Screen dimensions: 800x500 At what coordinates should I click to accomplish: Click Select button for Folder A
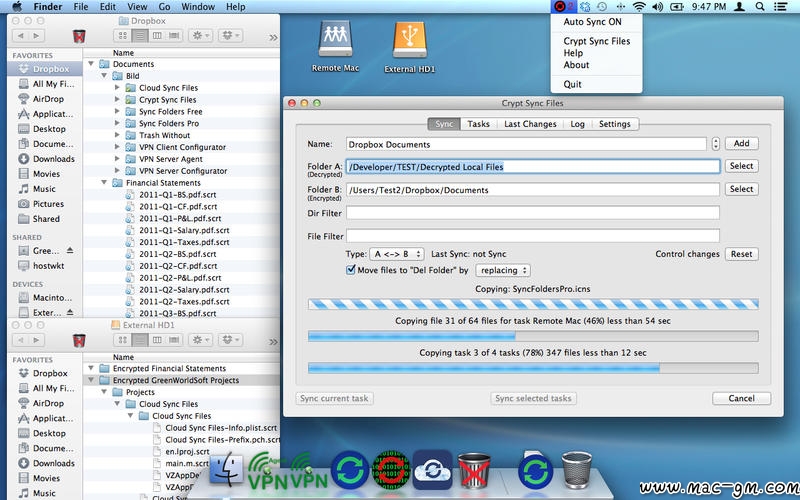pyautogui.click(x=741, y=166)
